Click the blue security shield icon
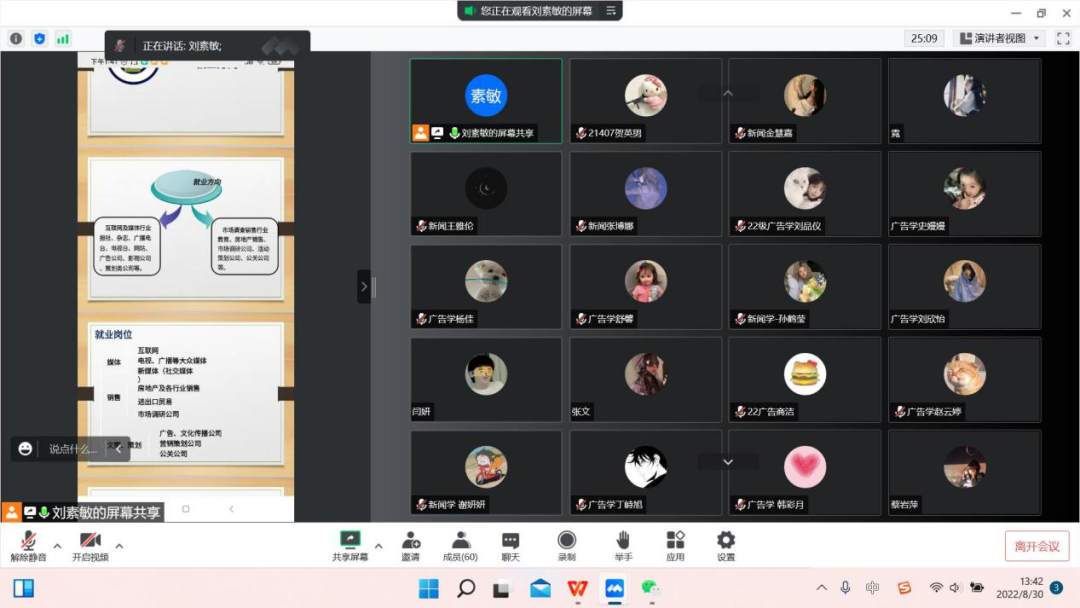The width and height of the screenshot is (1080, 608). (x=39, y=39)
